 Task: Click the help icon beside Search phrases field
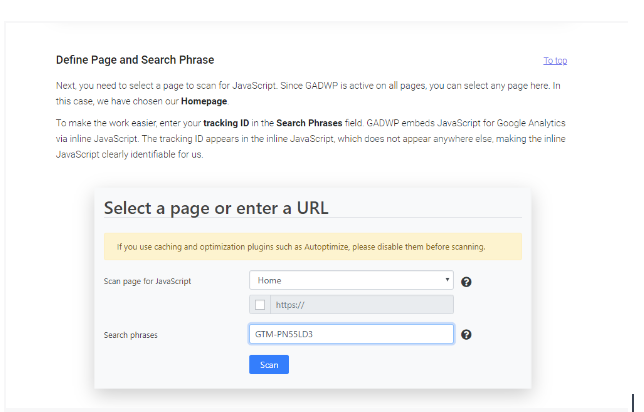pyautogui.click(x=466, y=334)
